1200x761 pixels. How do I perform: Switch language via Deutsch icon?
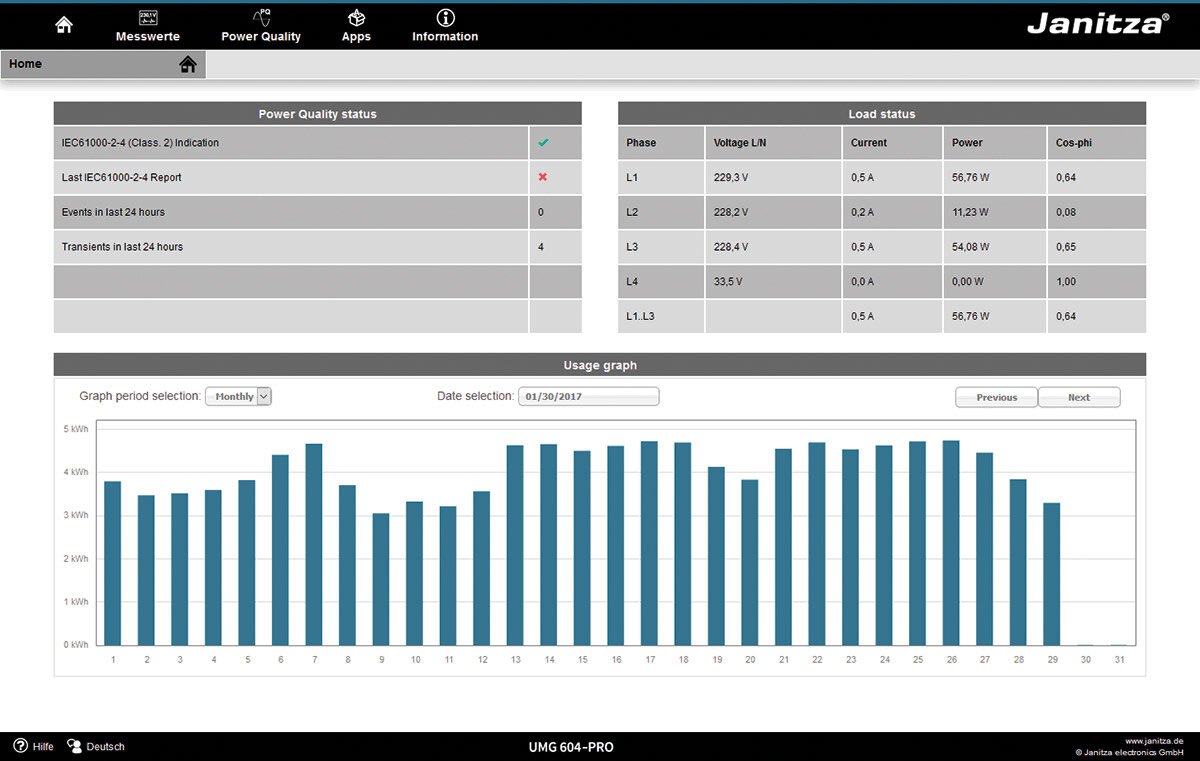[x=74, y=746]
